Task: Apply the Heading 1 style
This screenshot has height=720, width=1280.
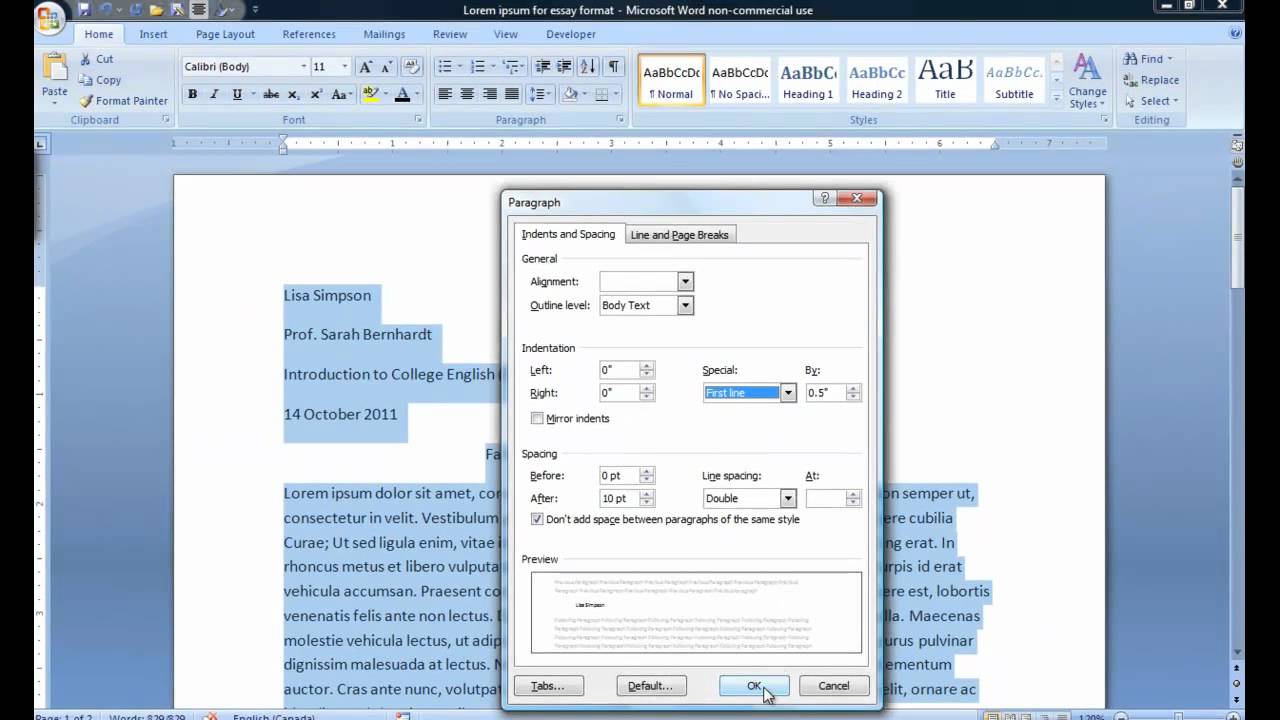Action: (808, 81)
